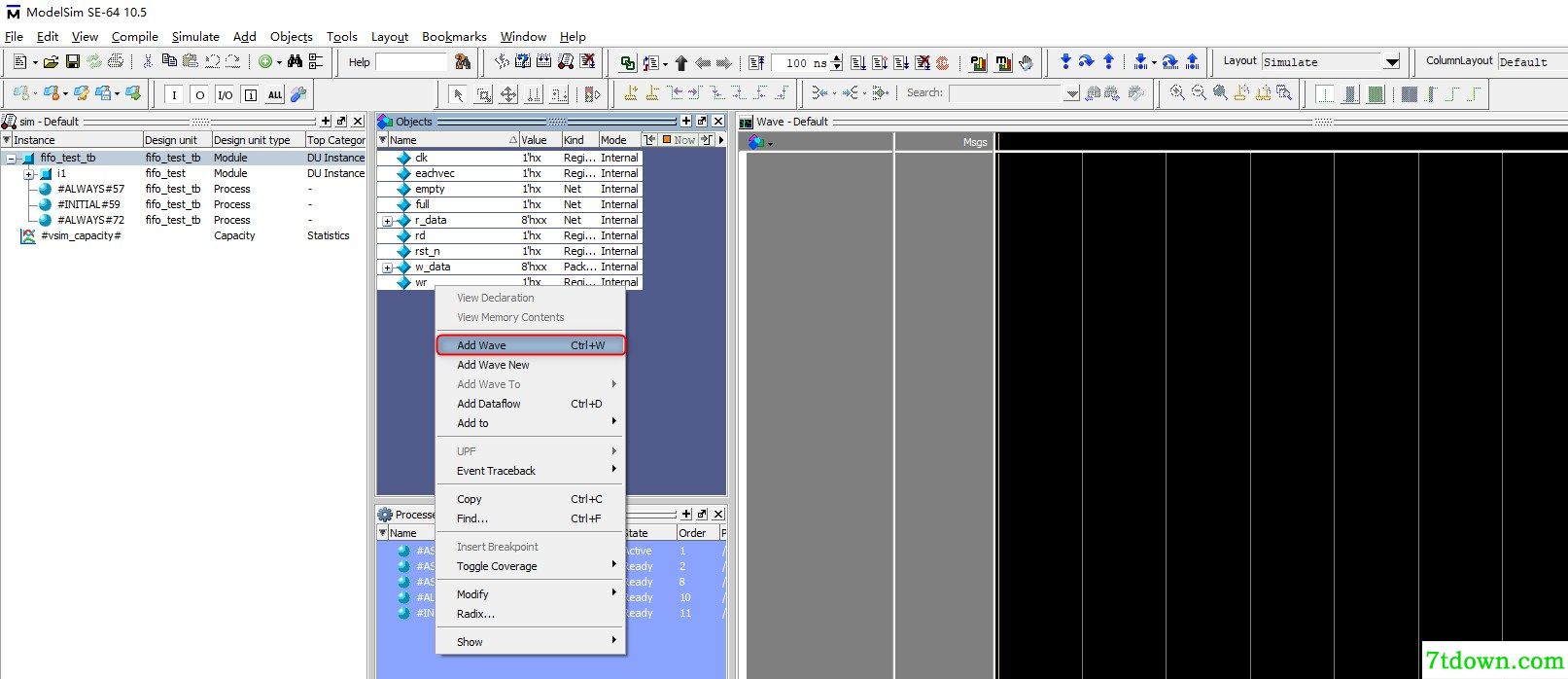Open the Bookmarks menu in menu bar
Image resolution: width=1568 pixels, height=679 pixels.
click(x=454, y=36)
